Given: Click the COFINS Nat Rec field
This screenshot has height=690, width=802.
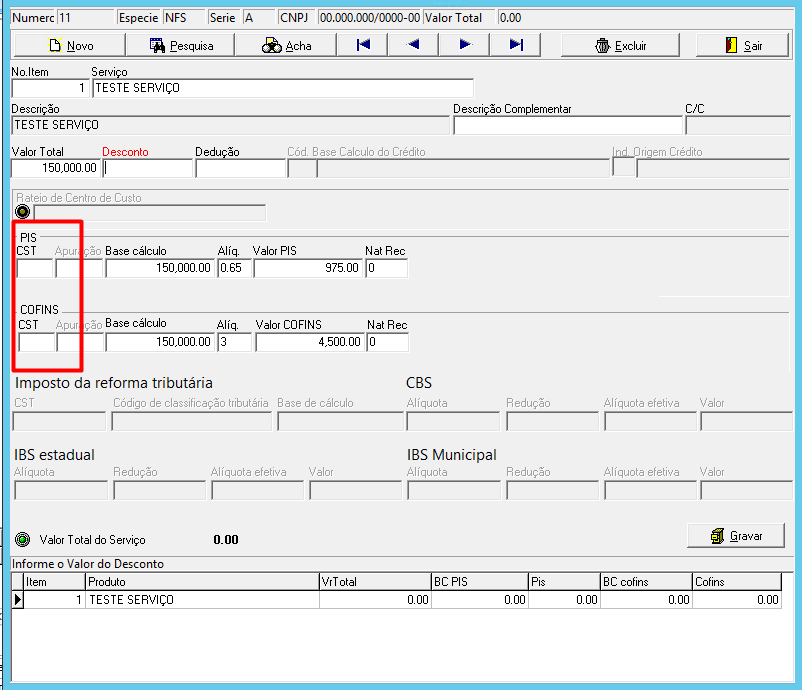Looking at the screenshot, I should coord(388,342).
